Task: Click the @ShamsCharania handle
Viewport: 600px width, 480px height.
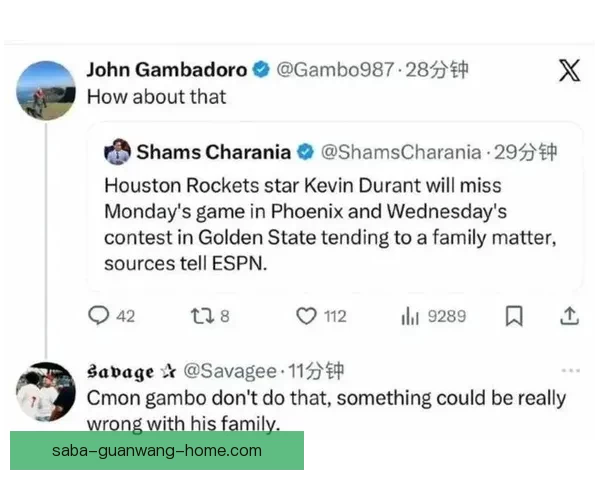Action: (x=401, y=152)
